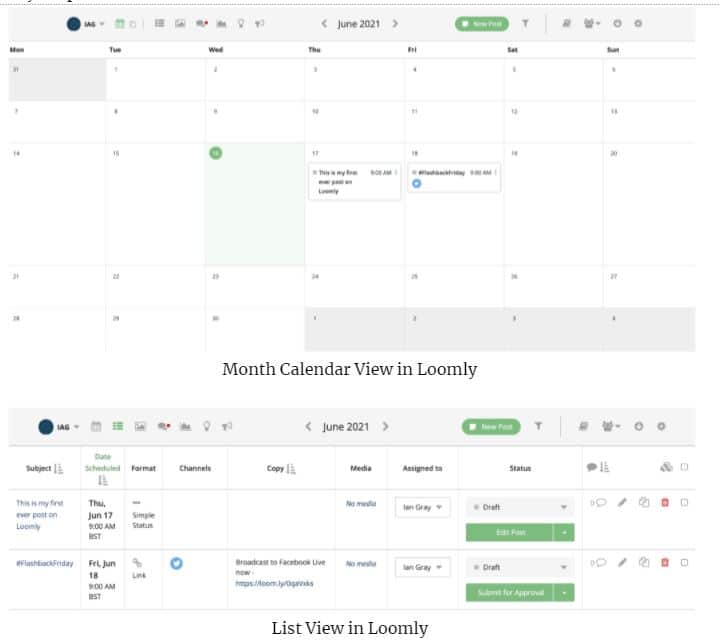Open first round gear in Month Calendar toolbar
Viewport: 720px width, 644px height.
click(x=618, y=23)
